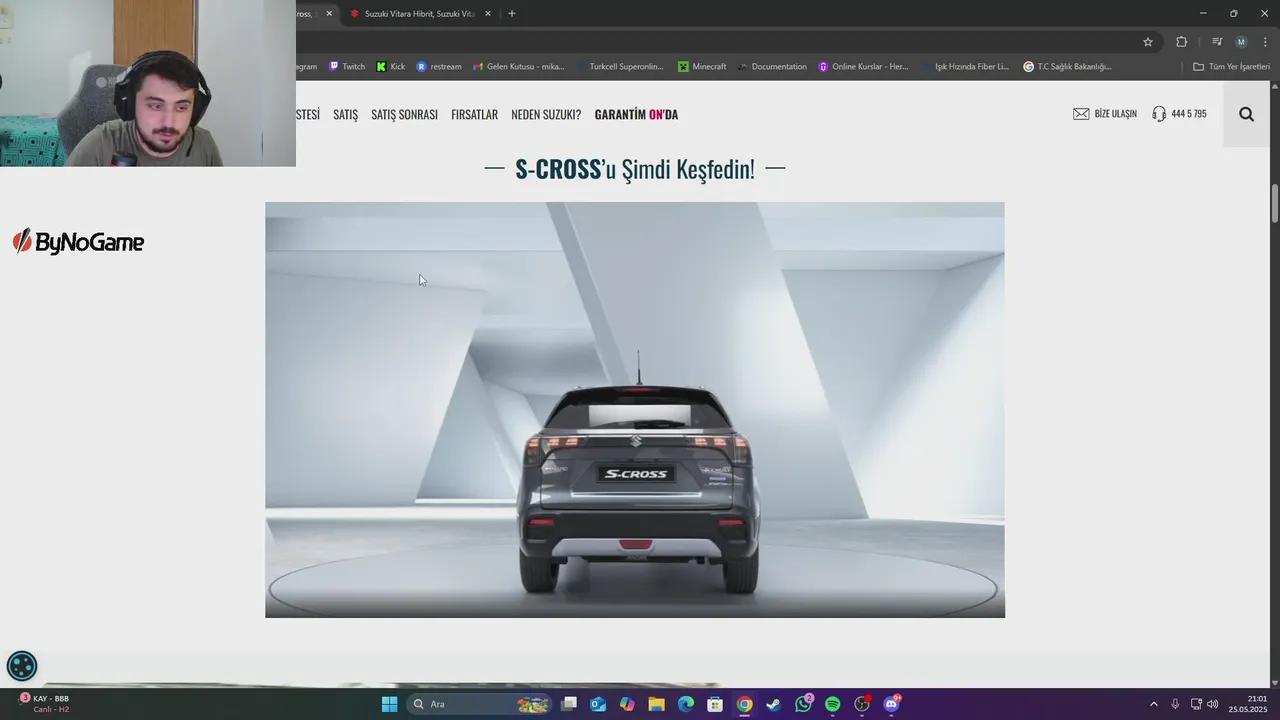Image resolution: width=1280 pixels, height=720 pixels.
Task: Open the restream bookmark
Action: tap(439, 67)
